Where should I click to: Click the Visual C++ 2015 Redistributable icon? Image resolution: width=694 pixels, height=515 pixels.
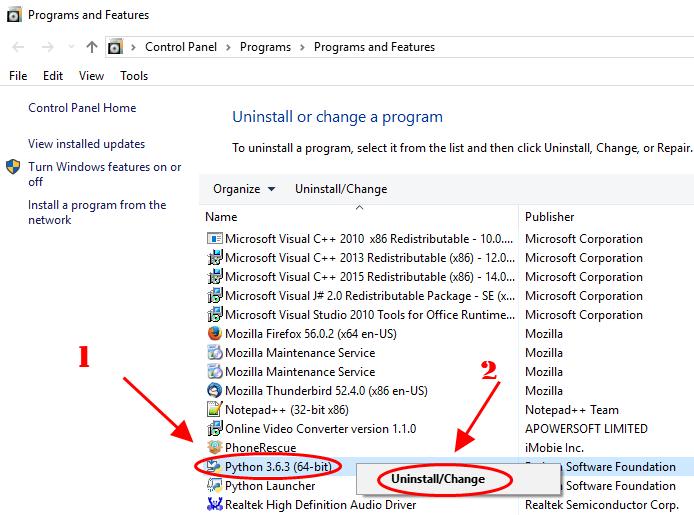click(x=215, y=277)
